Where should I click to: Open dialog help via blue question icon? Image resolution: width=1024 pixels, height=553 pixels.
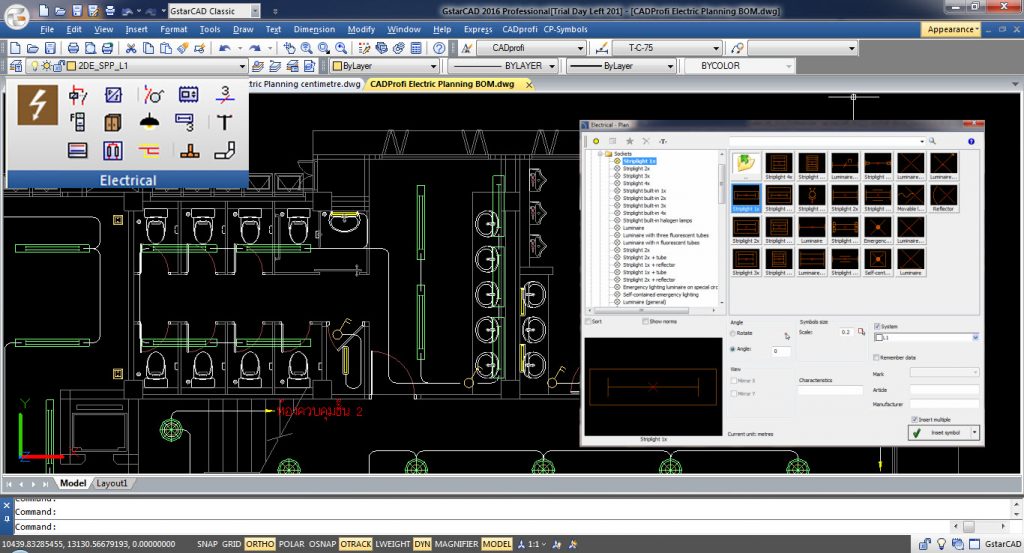coord(971,141)
